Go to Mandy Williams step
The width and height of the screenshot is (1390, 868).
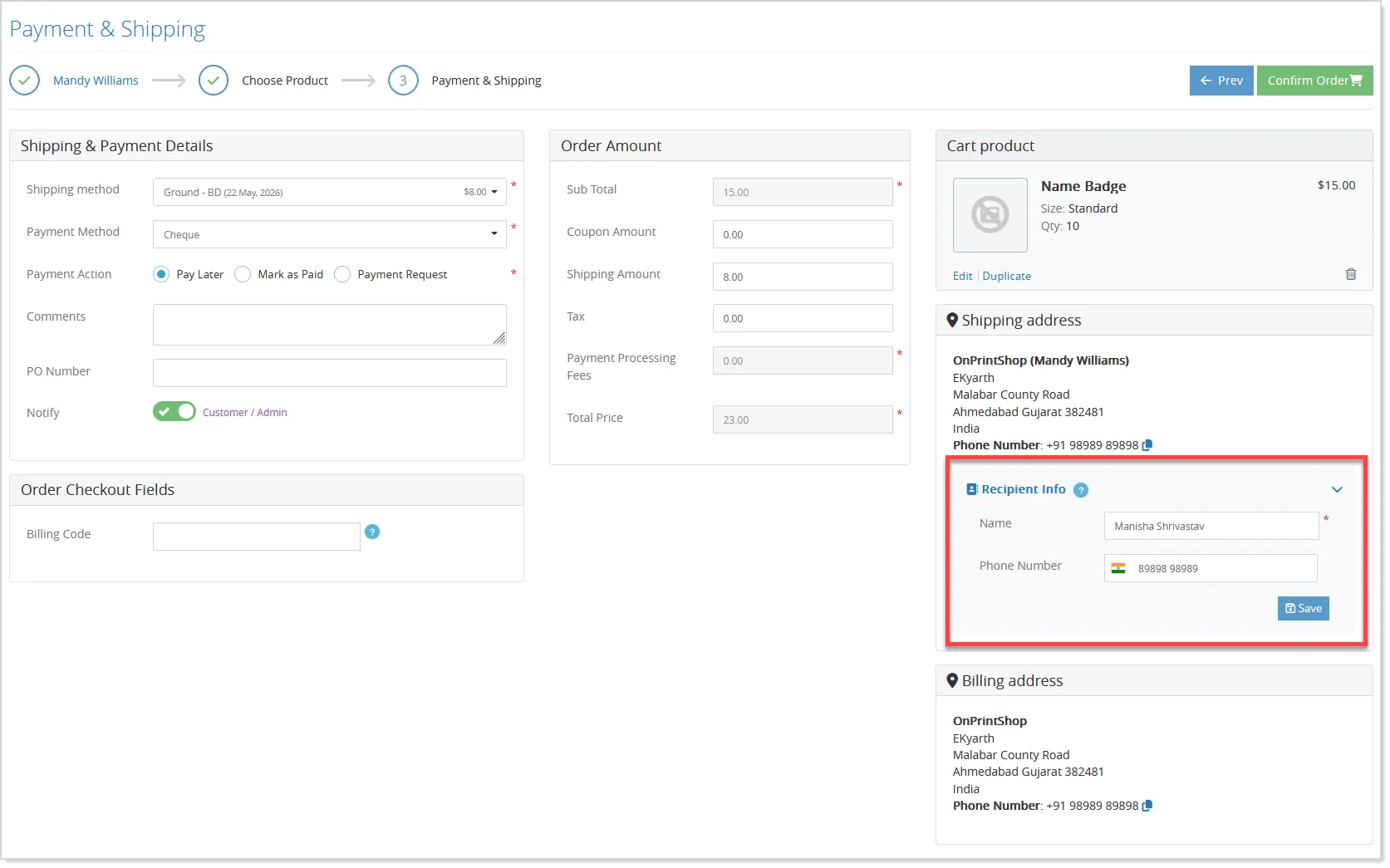tap(96, 81)
